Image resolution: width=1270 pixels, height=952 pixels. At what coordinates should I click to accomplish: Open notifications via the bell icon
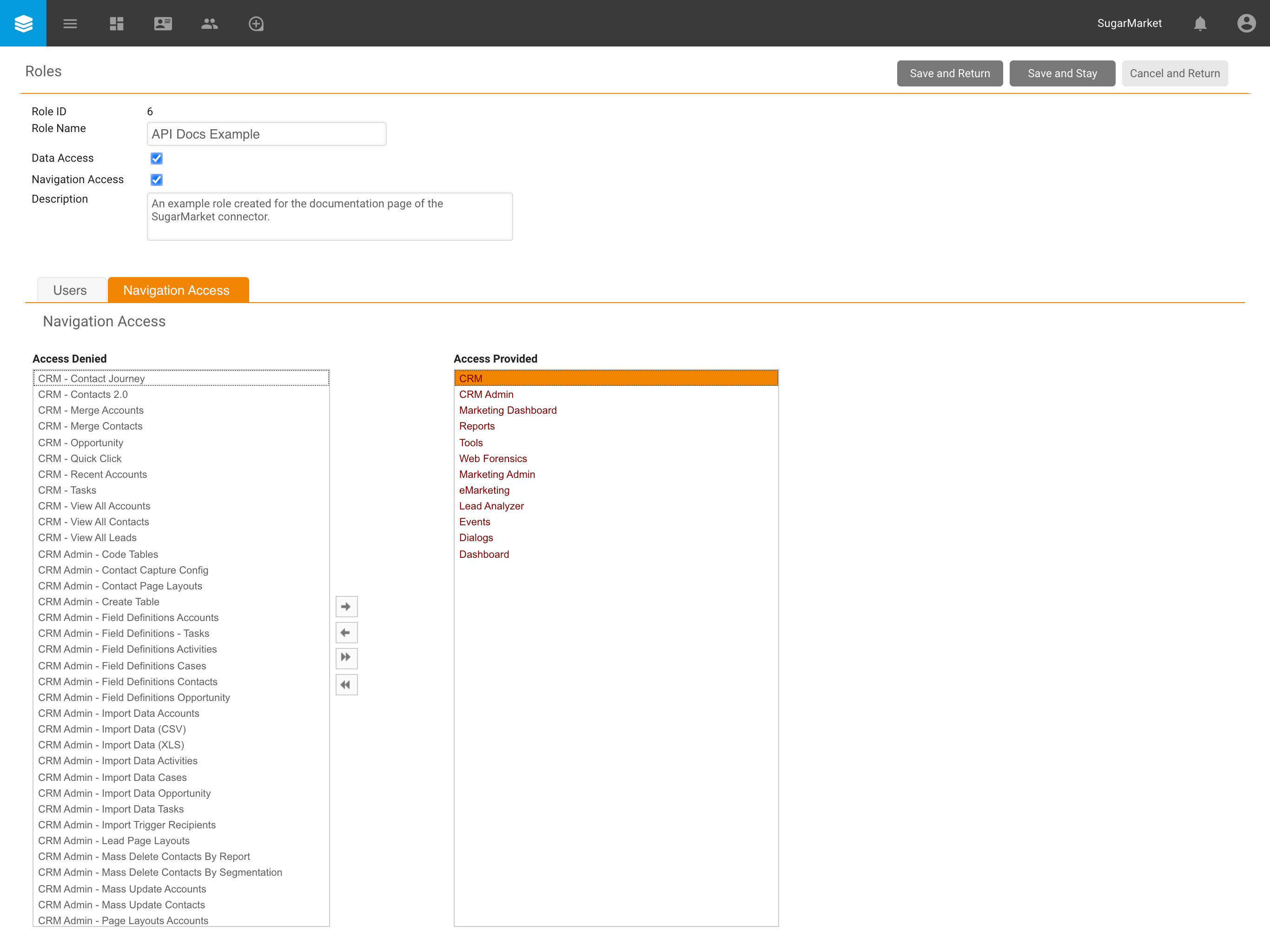click(1200, 23)
